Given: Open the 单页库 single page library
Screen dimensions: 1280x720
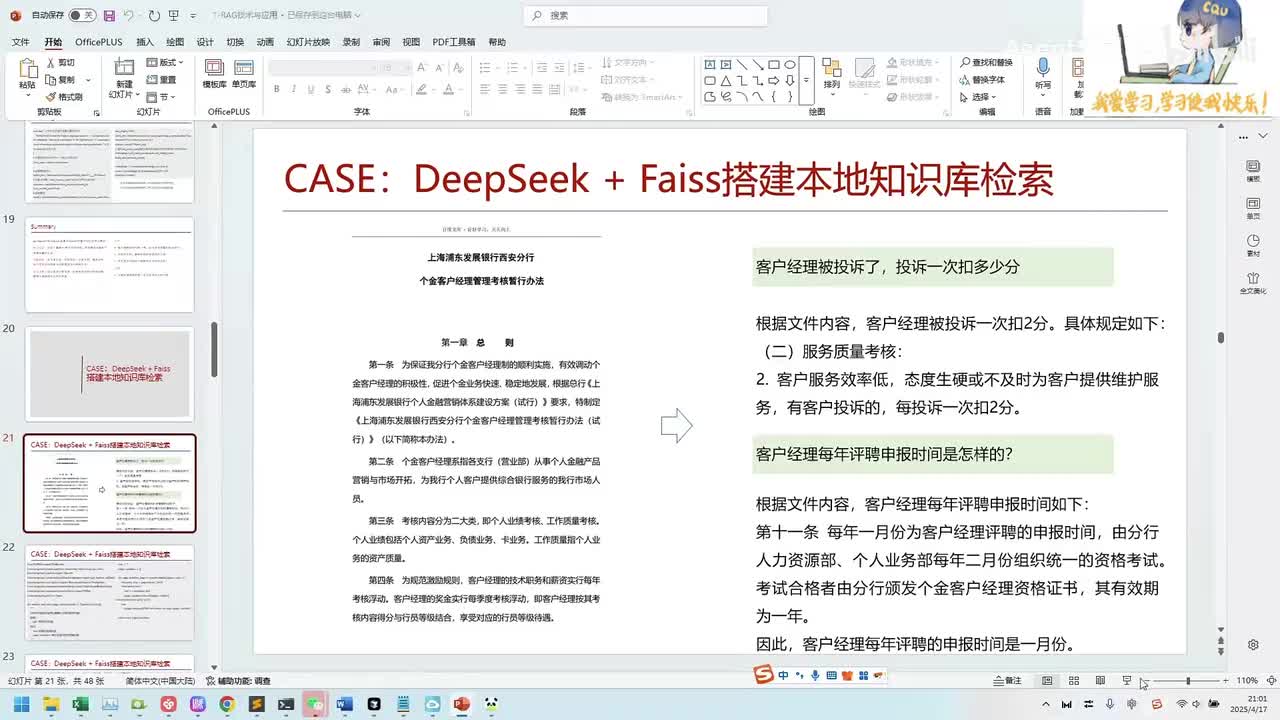Looking at the screenshot, I should [x=243, y=74].
